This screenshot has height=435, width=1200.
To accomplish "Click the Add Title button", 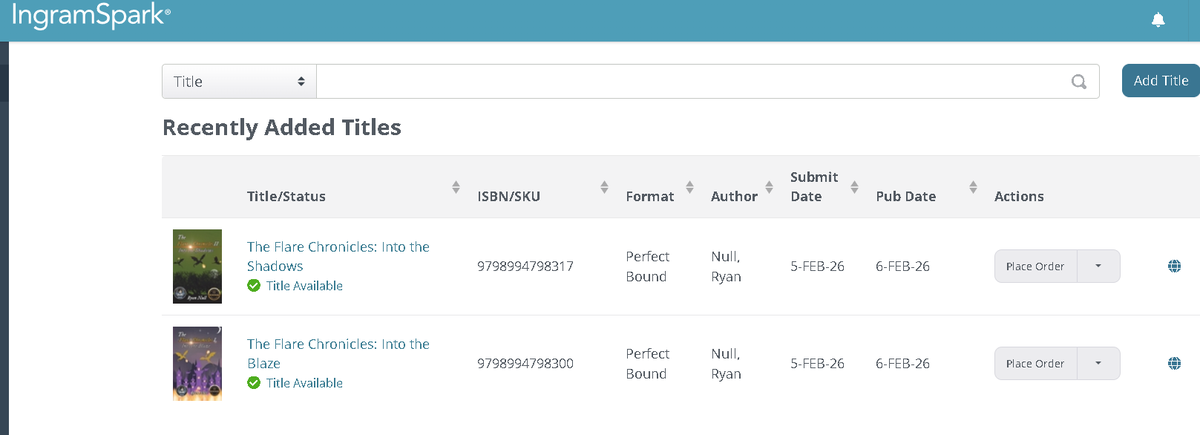I will click(1161, 81).
